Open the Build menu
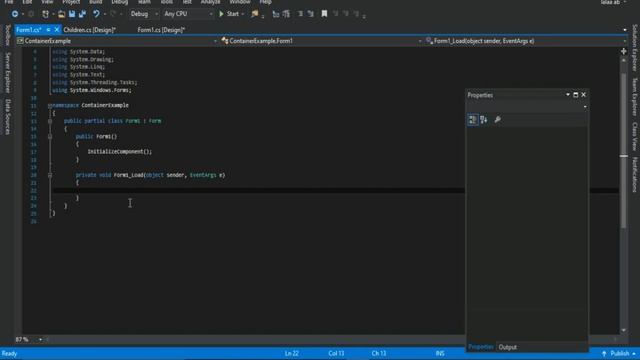 click(x=96, y=2)
